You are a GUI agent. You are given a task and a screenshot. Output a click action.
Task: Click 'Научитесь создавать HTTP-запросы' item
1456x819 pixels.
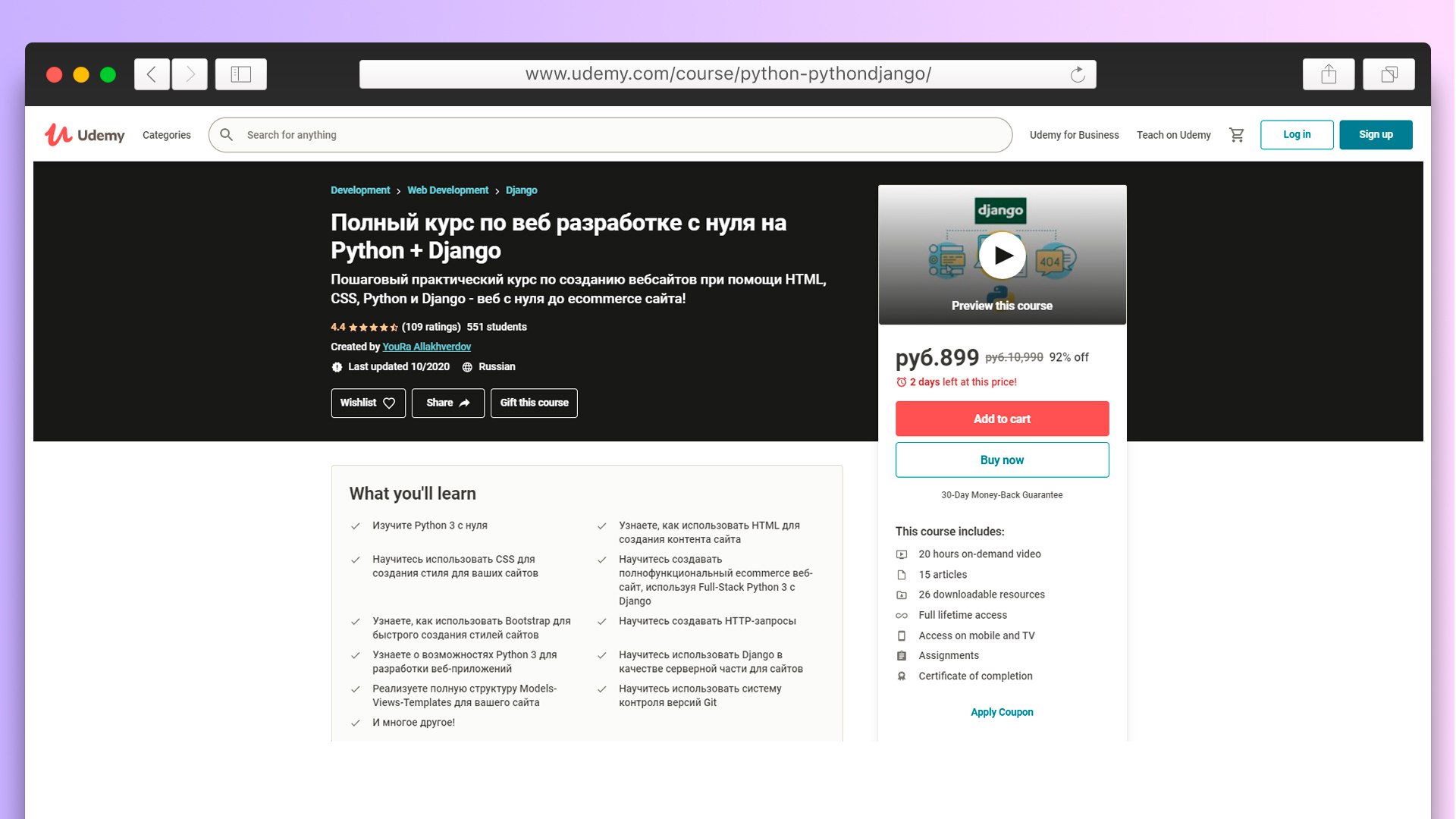pyautogui.click(x=708, y=621)
